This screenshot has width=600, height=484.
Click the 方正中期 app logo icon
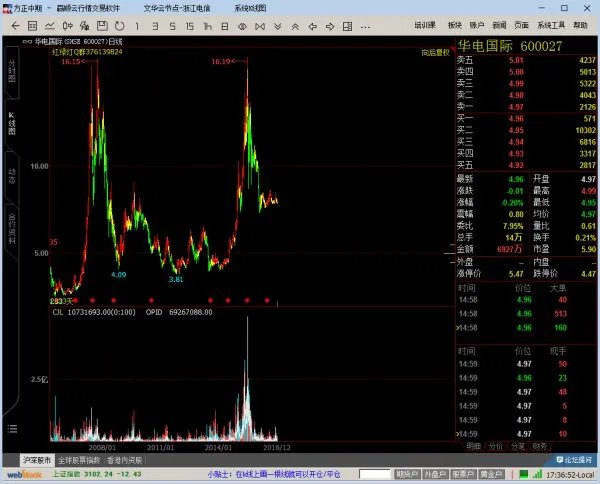pos(7,7)
